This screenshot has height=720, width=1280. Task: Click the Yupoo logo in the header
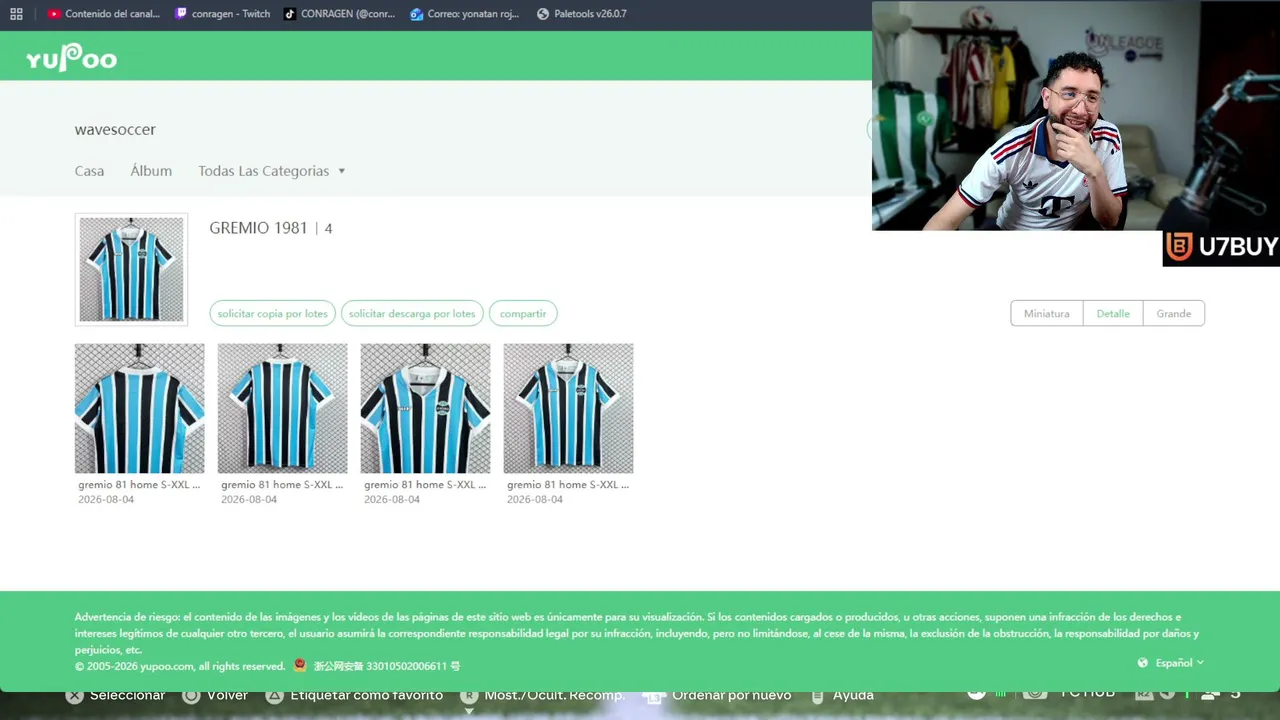(71, 58)
